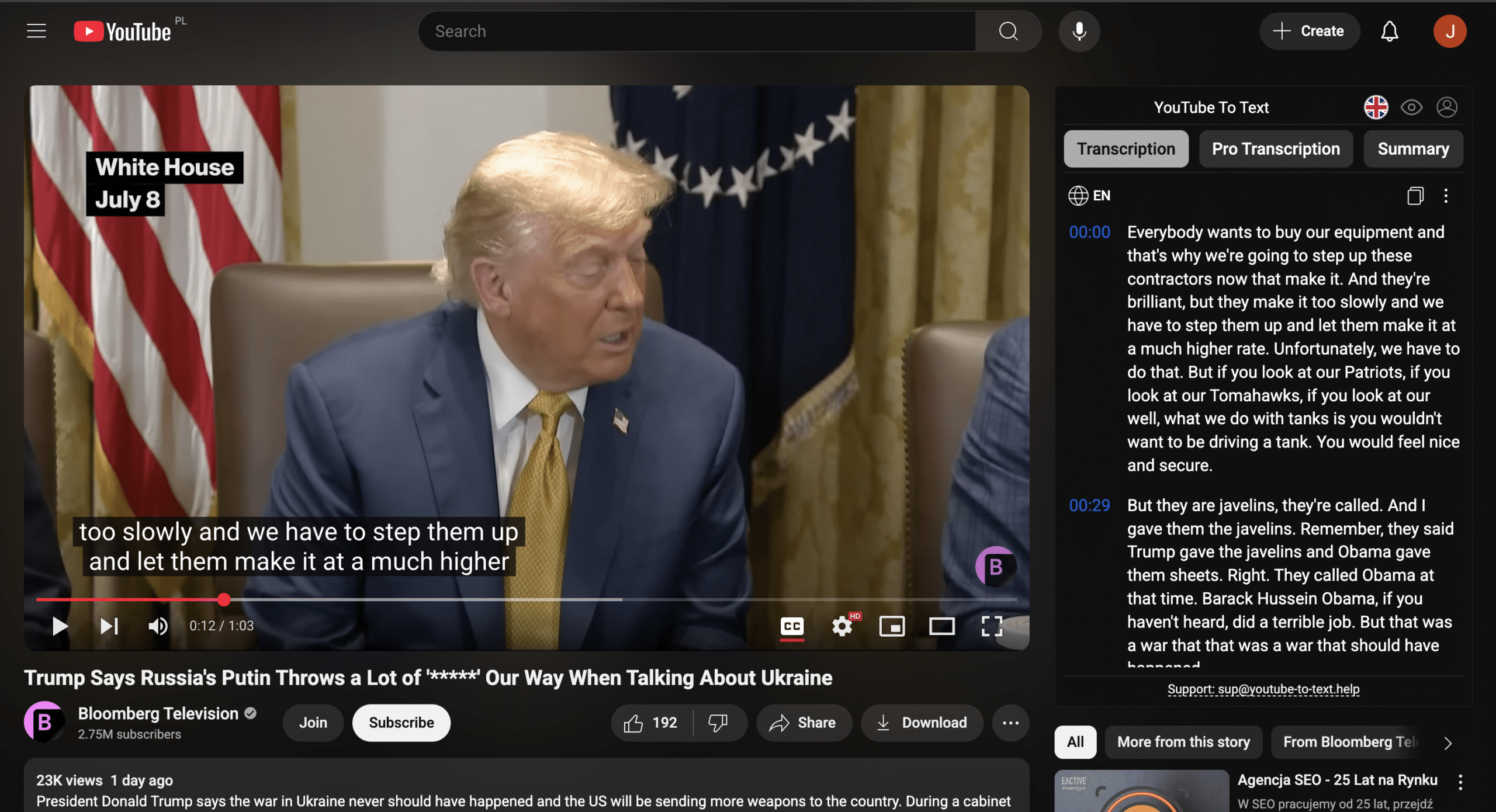Play the video

[60, 626]
